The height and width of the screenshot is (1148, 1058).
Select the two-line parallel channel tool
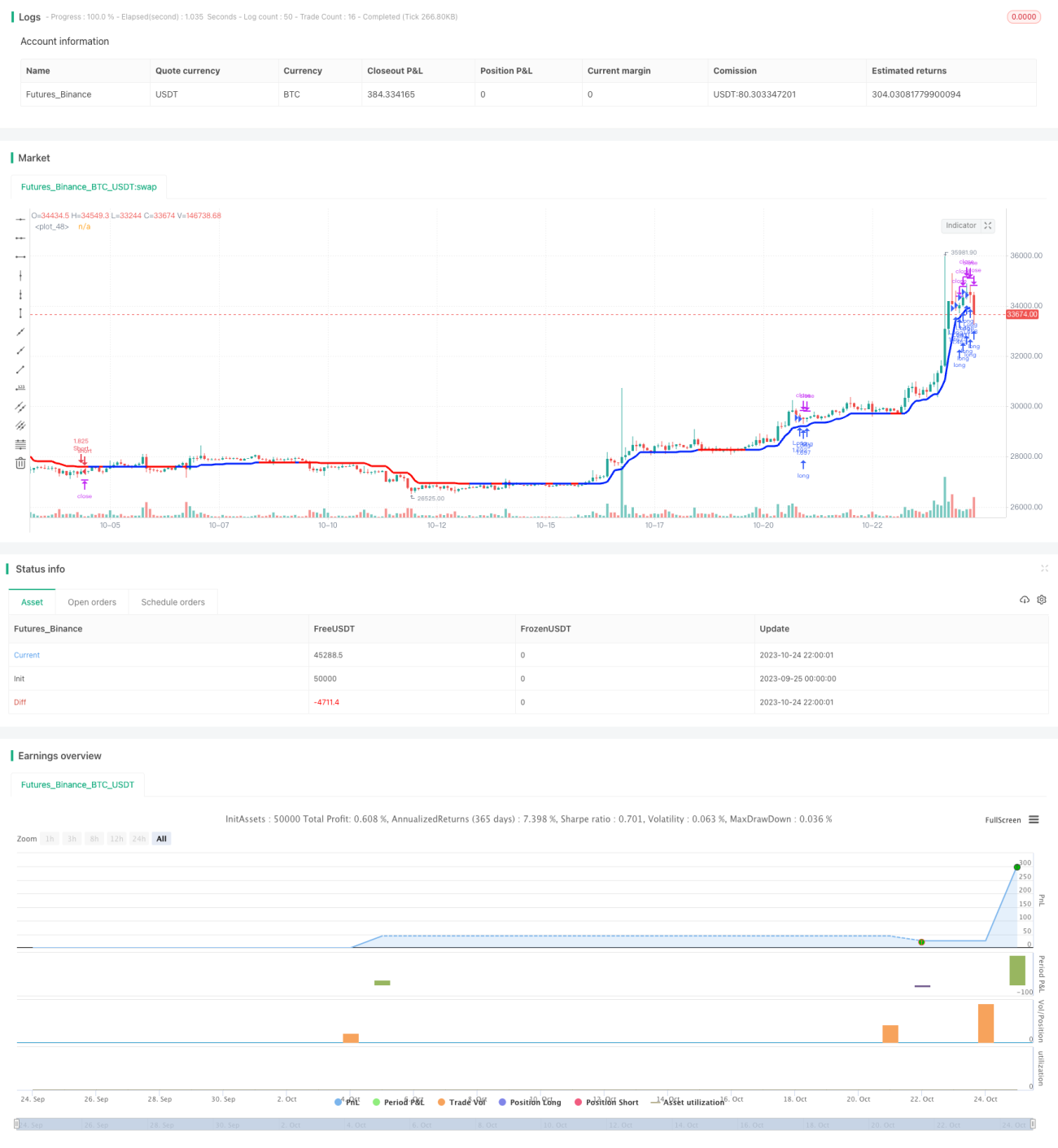[20, 407]
